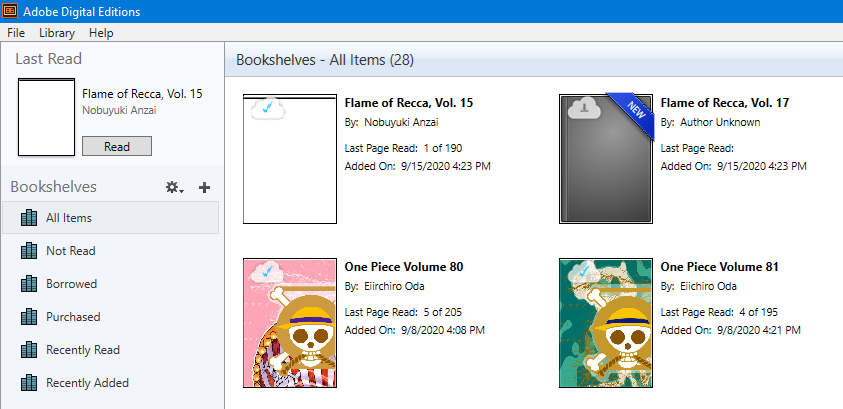Click the Recently Read bookshelf icon
Screen dimensions: 843x409
click(x=28, y=350)
